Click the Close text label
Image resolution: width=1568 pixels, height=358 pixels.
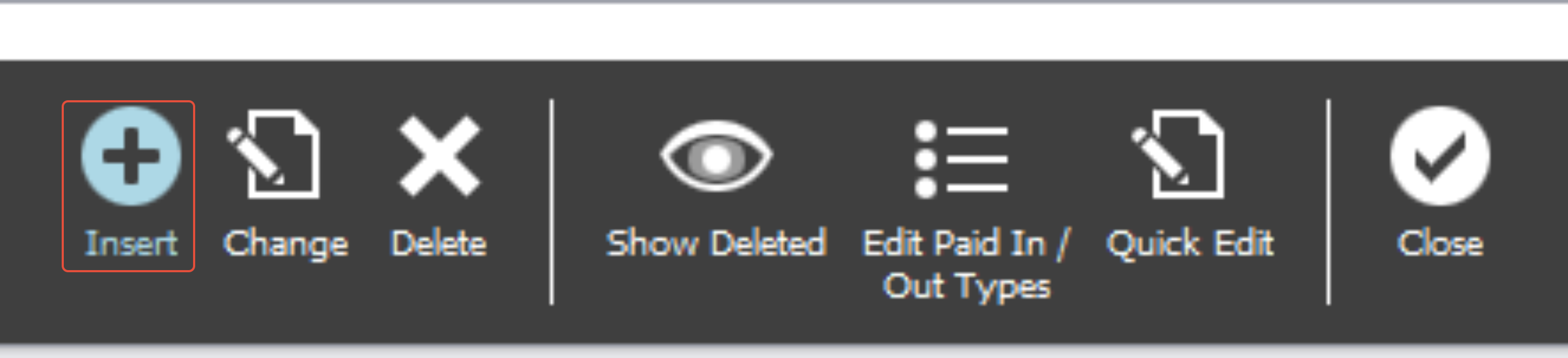[x=1440, y=243]
